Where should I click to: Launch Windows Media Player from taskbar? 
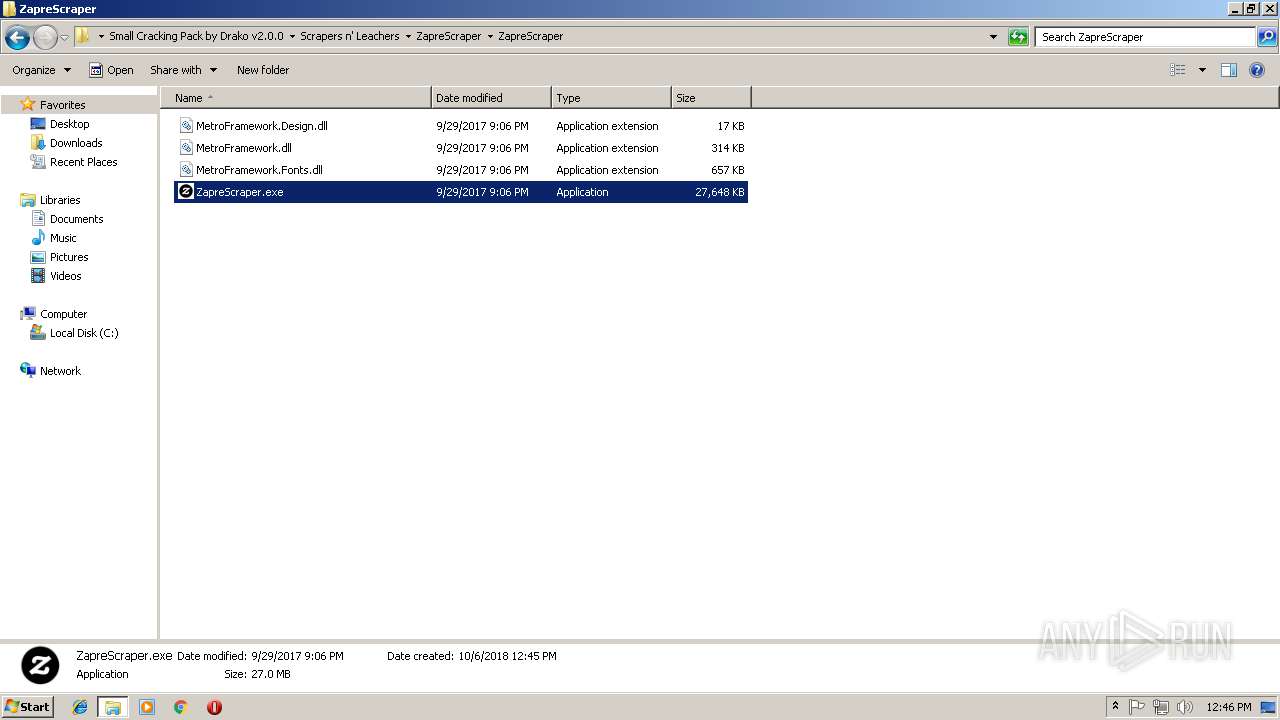(x=147, y=707)
